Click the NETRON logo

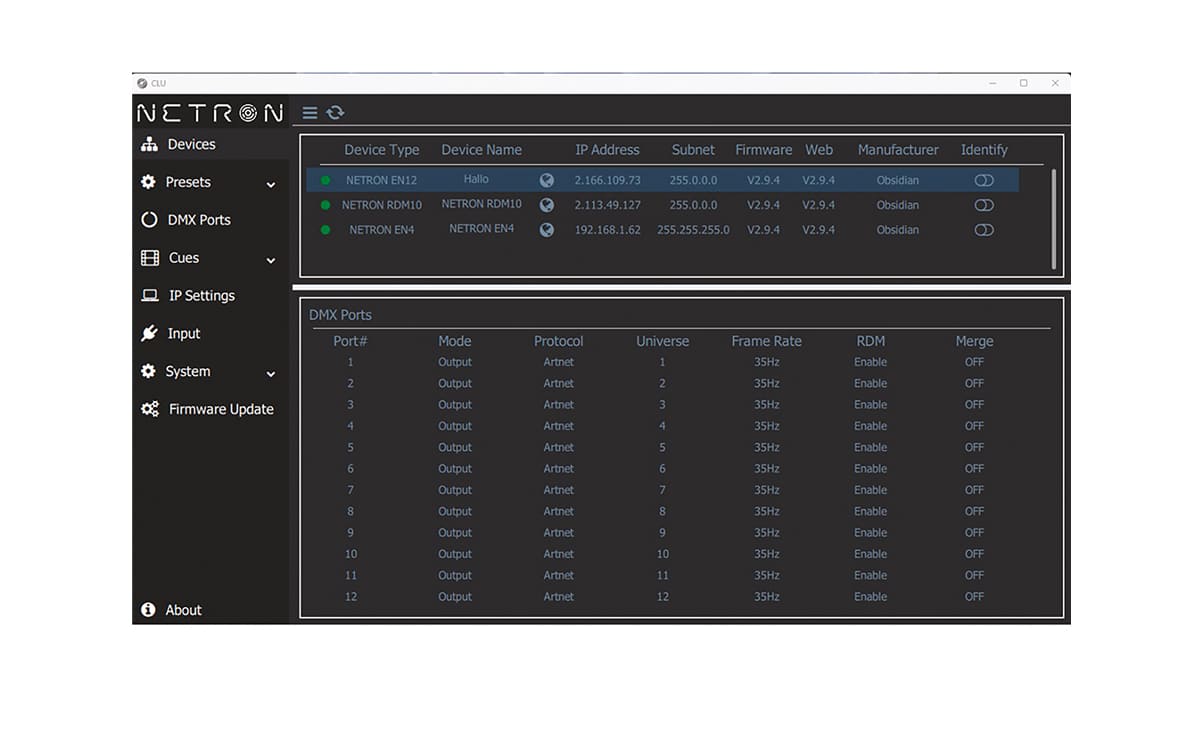click(210, 113)
